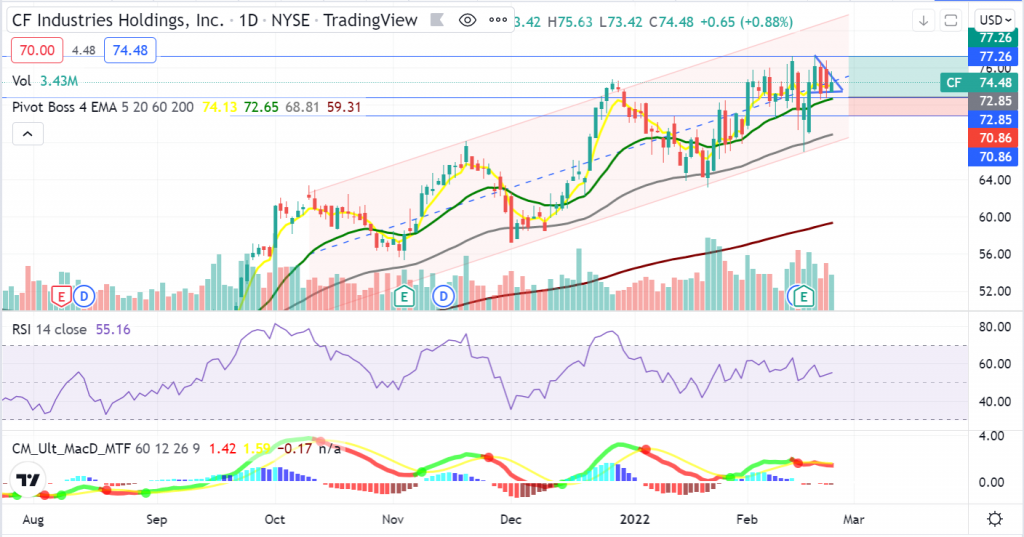Click the gray 72.85 price label
The height and width of the screenshot is (537, 1024).
tap(993, 101)
